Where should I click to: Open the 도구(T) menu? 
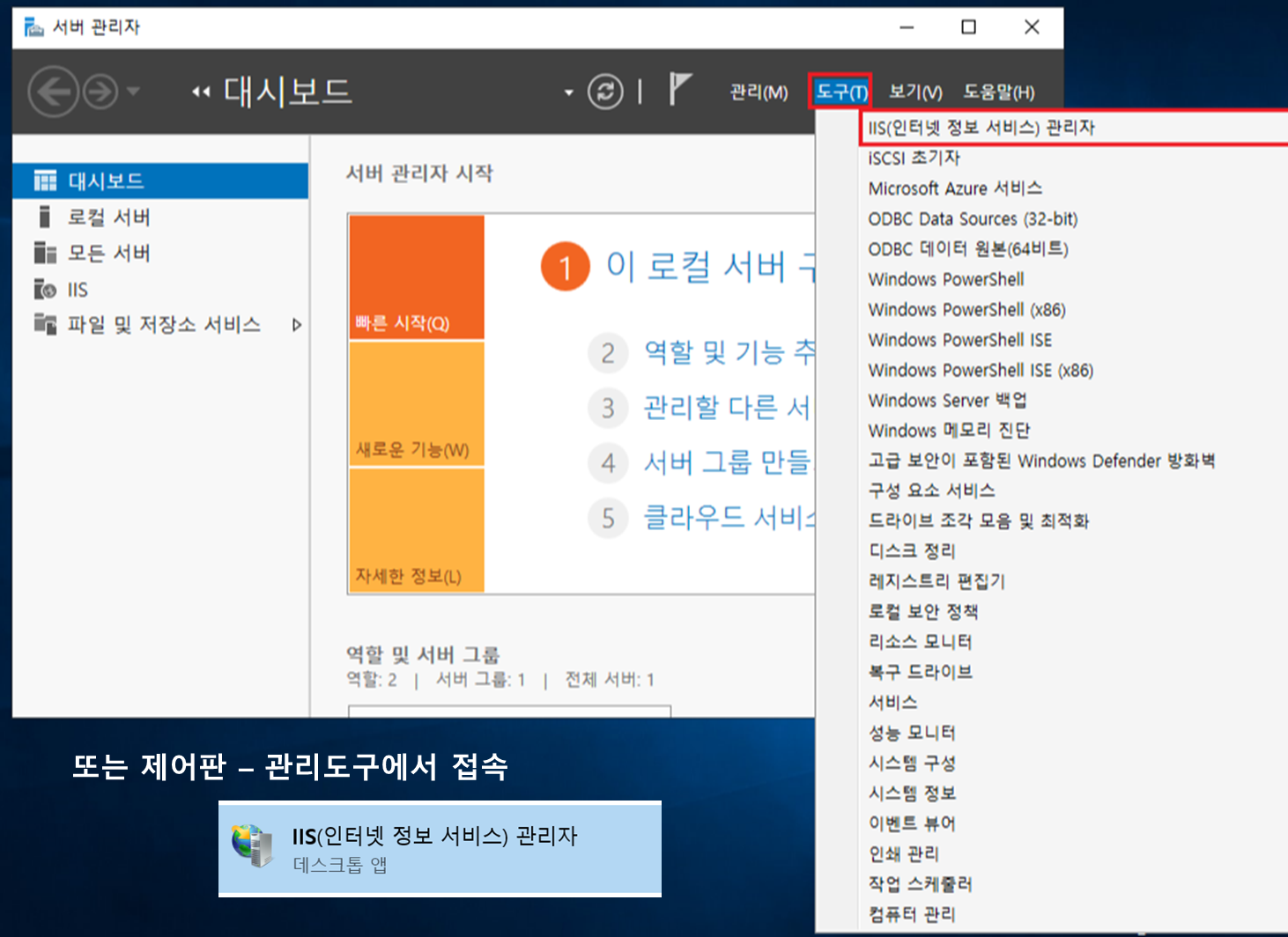coord(840,92)
